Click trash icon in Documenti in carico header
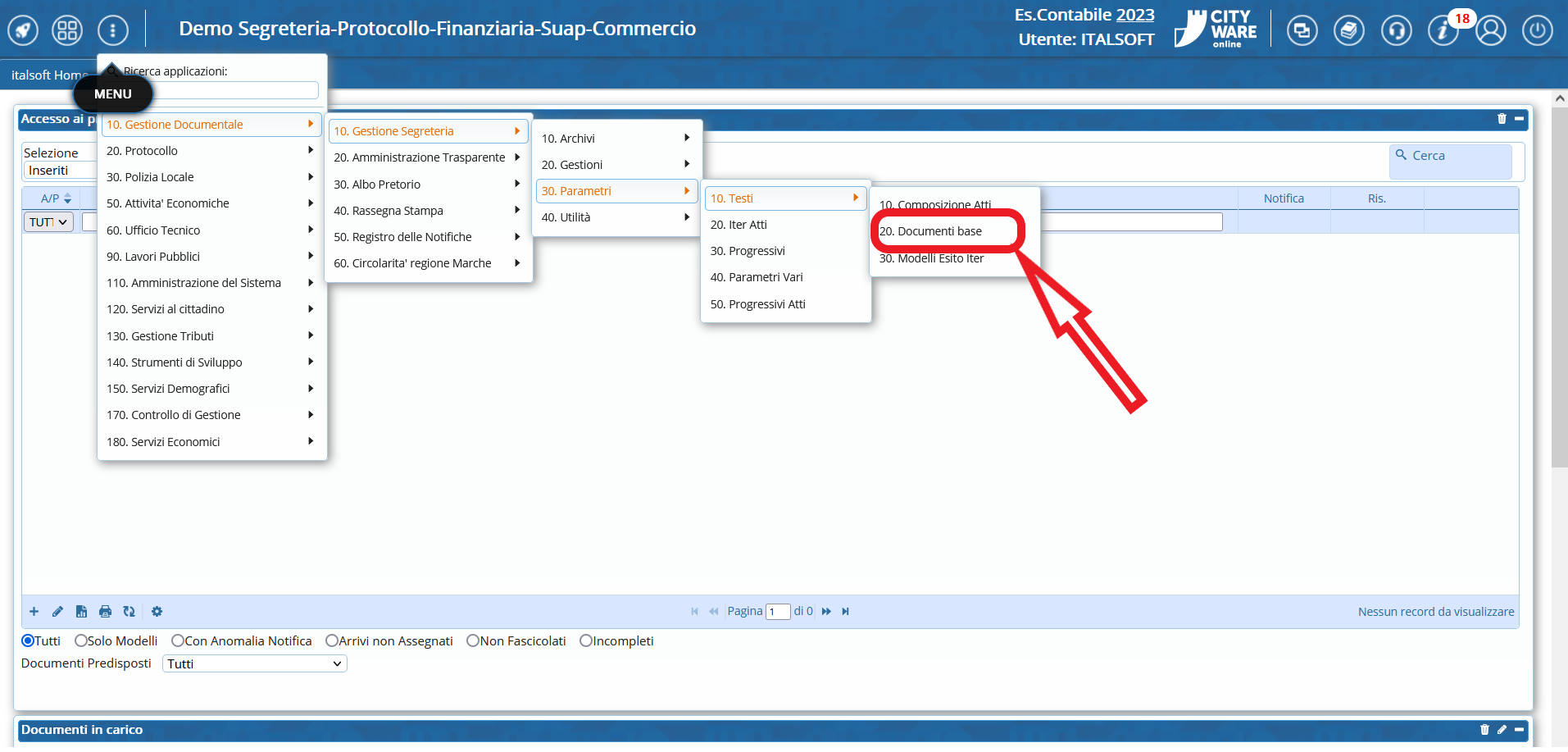1568x752 pixels. [x=1484, y=730]
